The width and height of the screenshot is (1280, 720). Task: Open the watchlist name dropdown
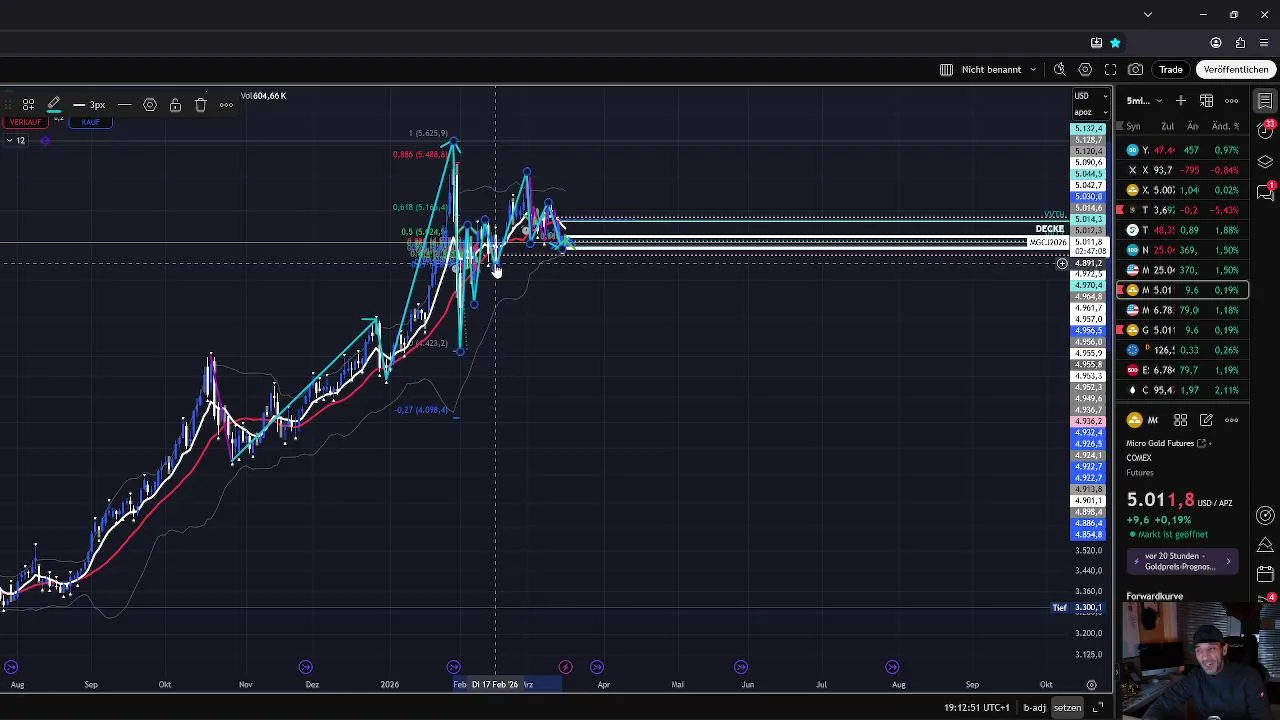(1144, 101)
